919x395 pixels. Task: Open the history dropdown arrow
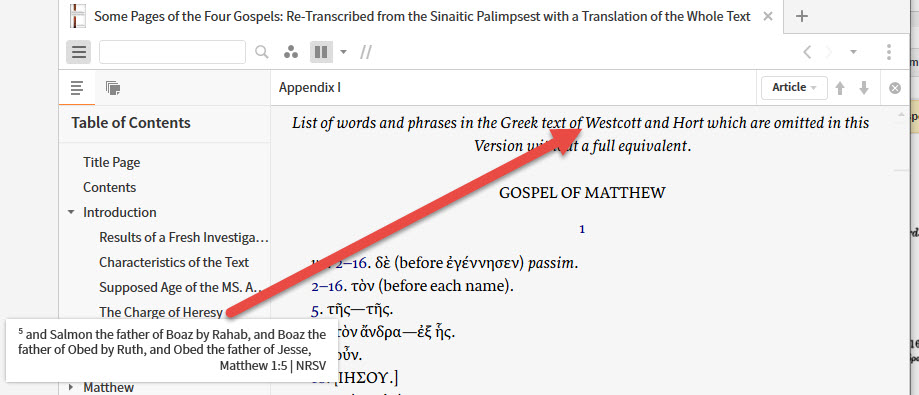point(853,52)
